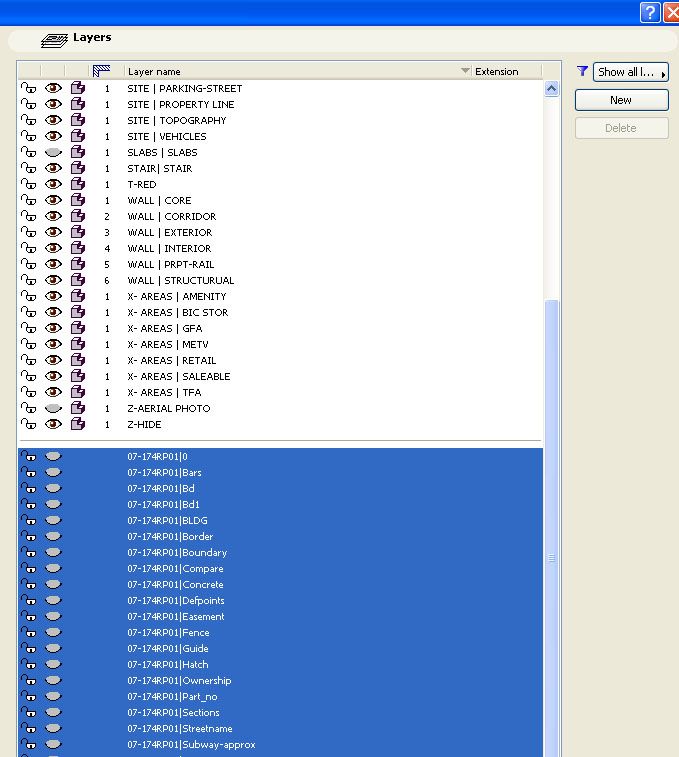This screenshot has width=679, height=757.
Task: Click solid model icon for WALL | INTERIOR
Action: [78, 248]
